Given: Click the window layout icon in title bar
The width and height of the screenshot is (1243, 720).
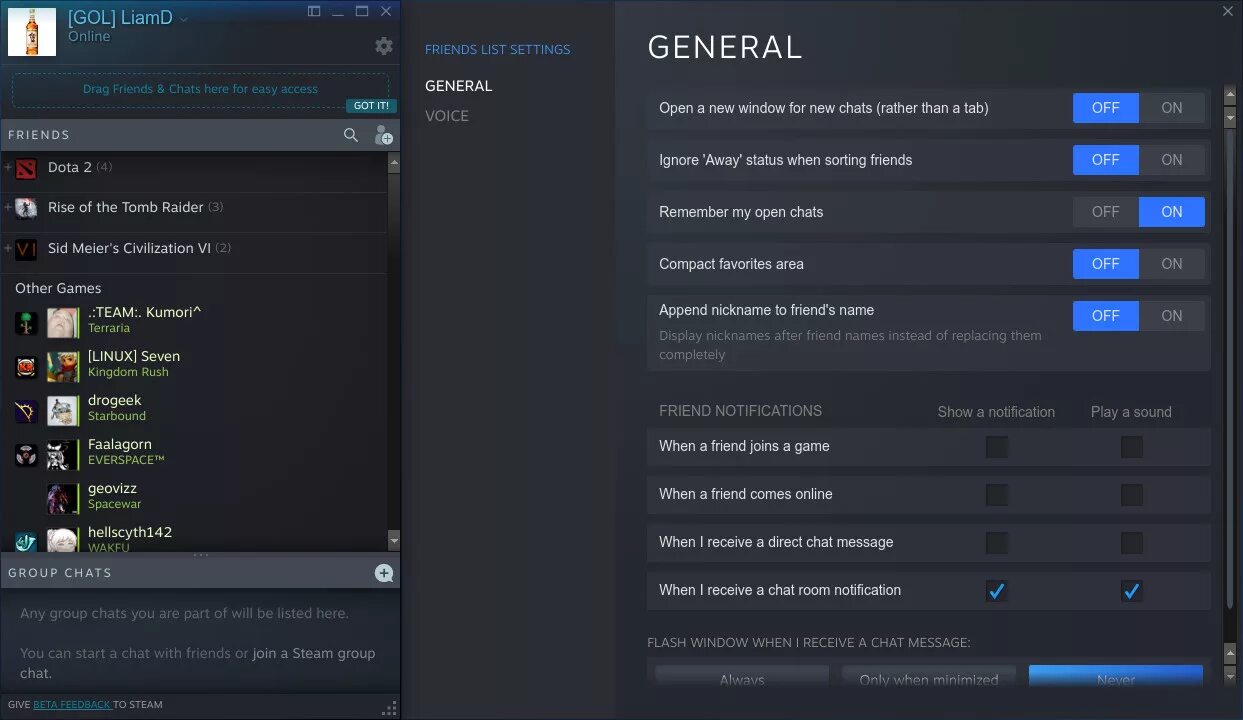Looking at the screenshot, I should tap(314, 11).
